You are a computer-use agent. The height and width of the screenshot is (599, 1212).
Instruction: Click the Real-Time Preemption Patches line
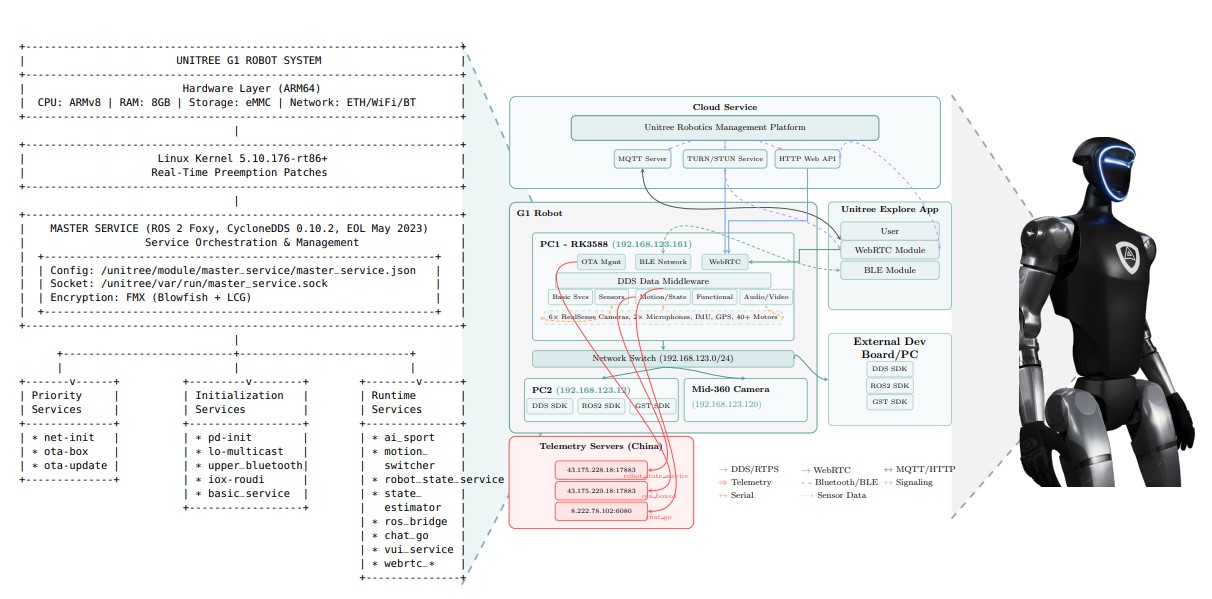242,172
